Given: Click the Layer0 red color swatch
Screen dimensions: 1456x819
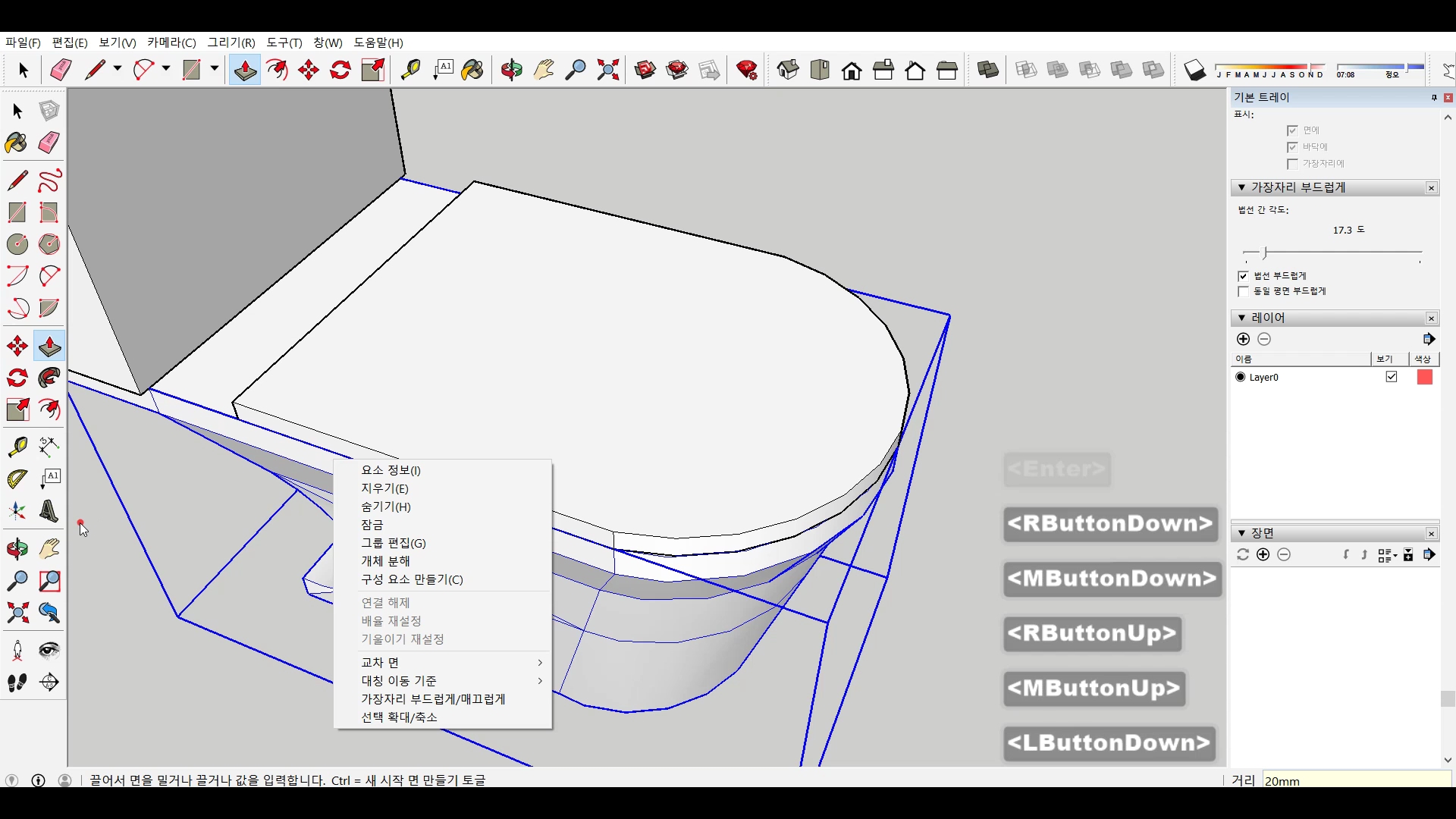Looking at the screenshot, I should point(1424,377).
